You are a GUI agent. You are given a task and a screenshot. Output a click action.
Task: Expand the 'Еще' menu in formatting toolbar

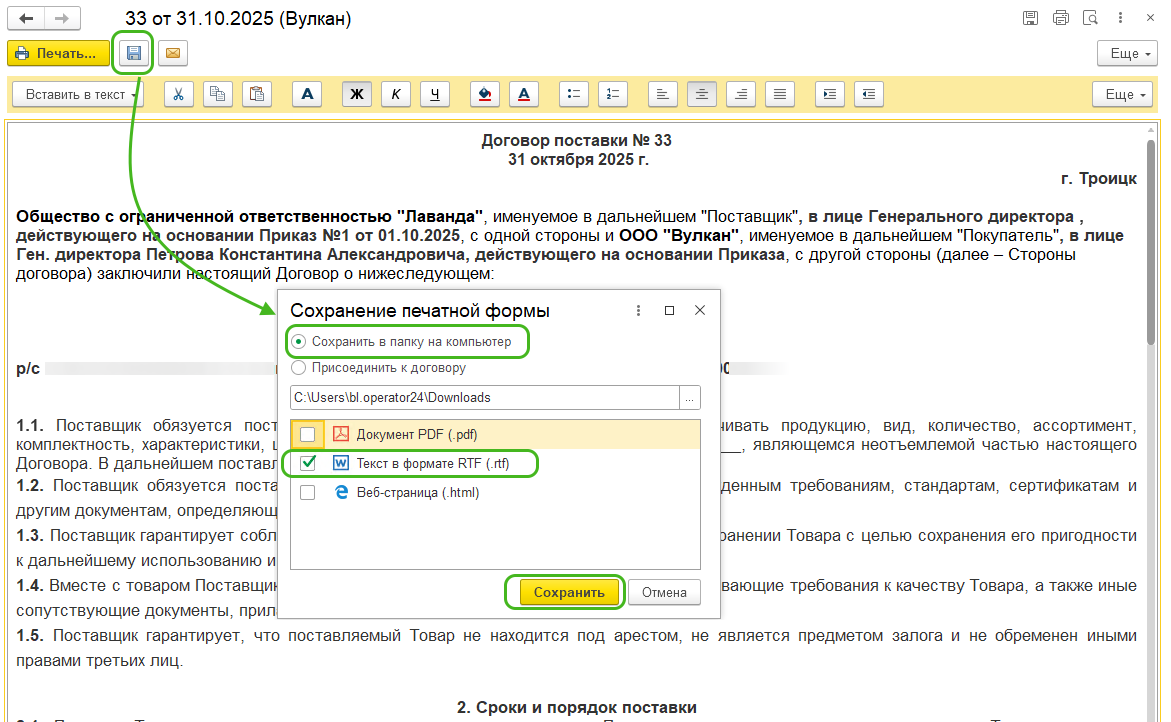click(1126, 94)
